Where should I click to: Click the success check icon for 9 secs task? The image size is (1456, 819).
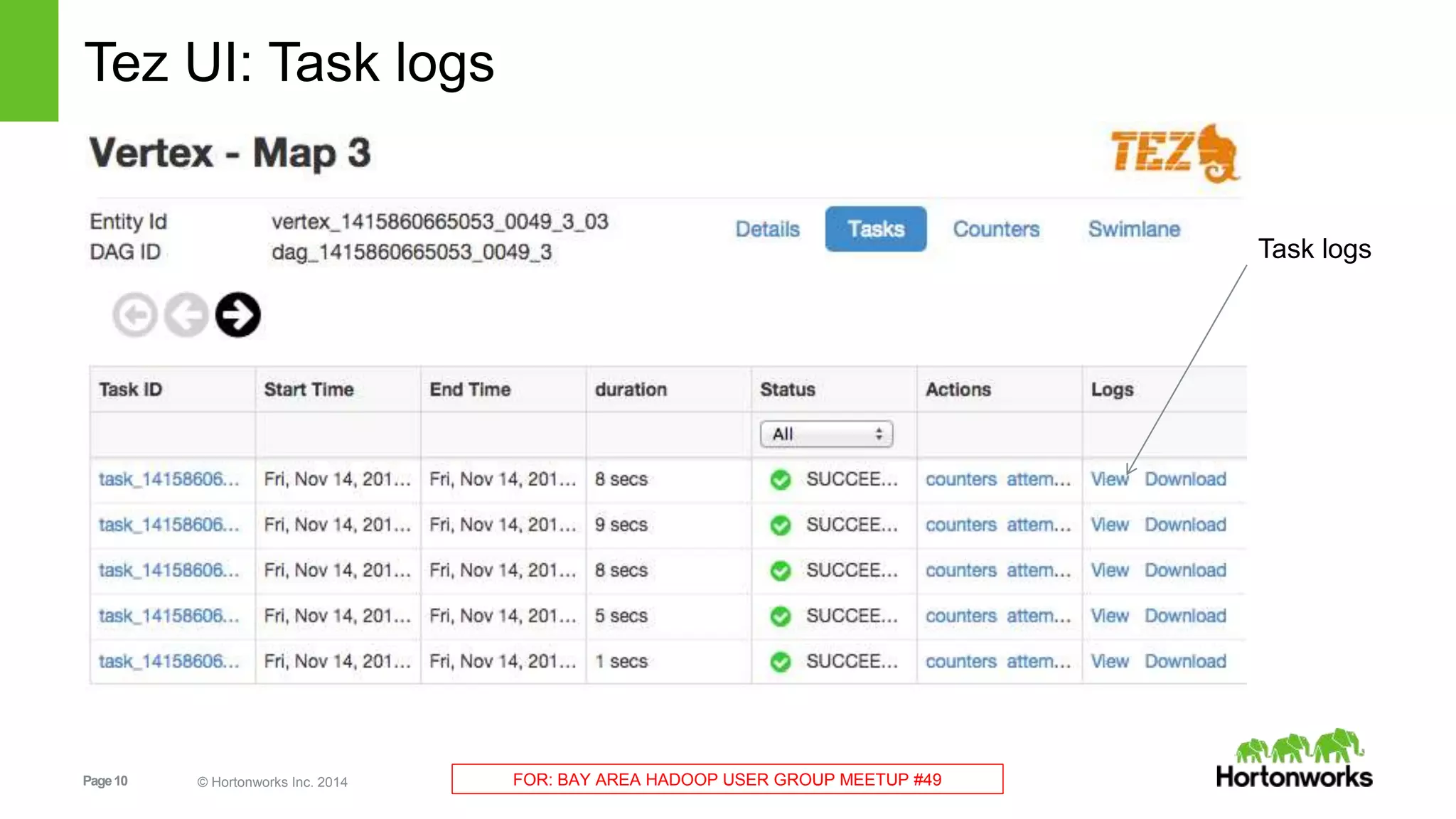click(781, 525)
